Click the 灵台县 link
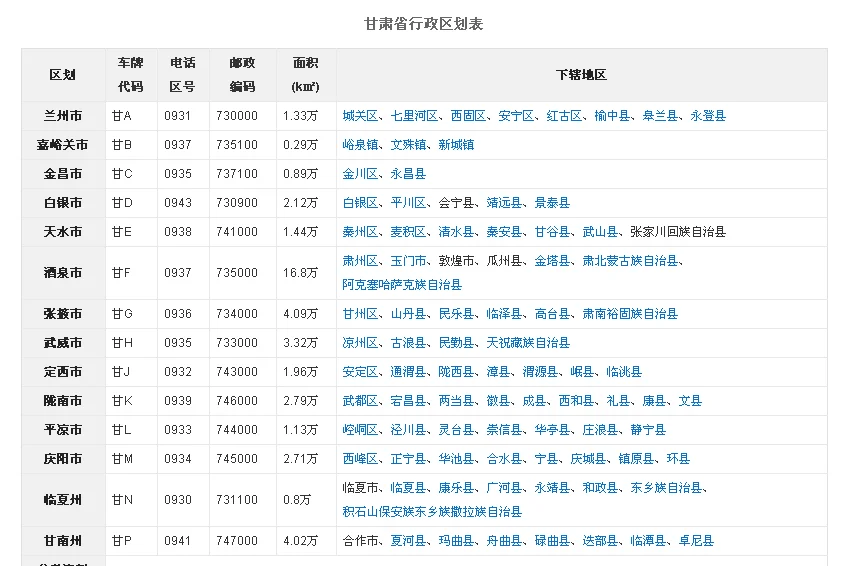 tap(456, 431)
